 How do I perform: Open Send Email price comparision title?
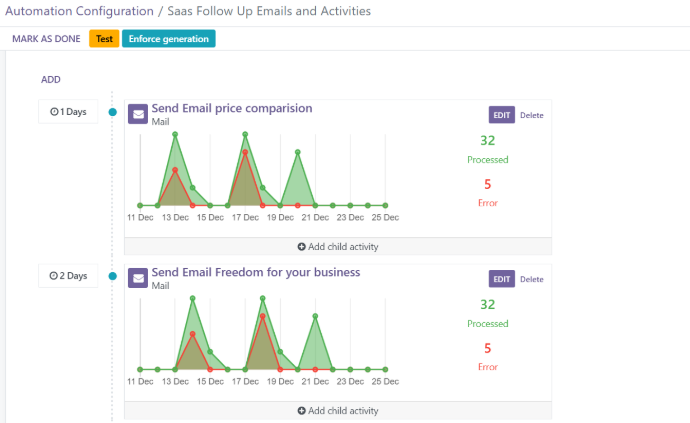tap(232, 108)
